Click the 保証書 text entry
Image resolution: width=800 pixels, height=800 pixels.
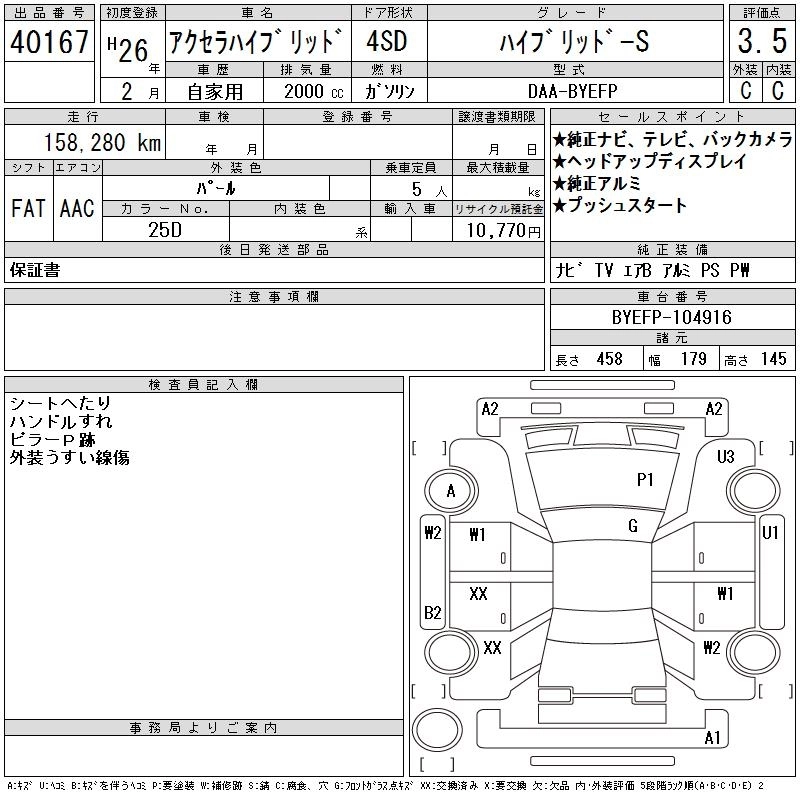[35, 271]
